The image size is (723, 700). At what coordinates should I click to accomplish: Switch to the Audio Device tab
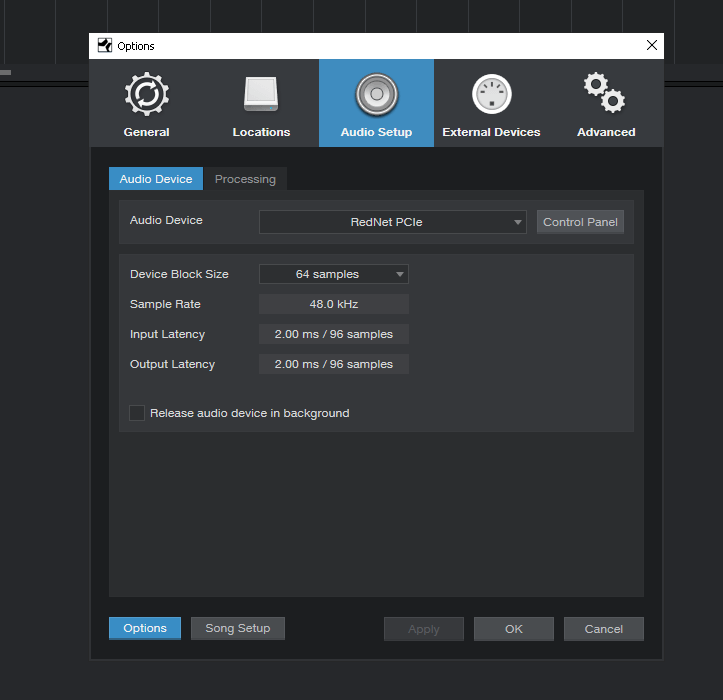coord(156,179)
